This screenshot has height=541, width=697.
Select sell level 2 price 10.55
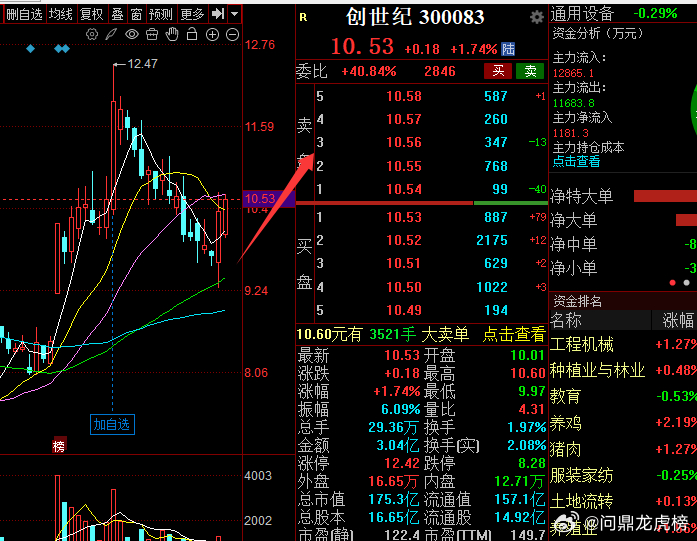click(404, 166)
